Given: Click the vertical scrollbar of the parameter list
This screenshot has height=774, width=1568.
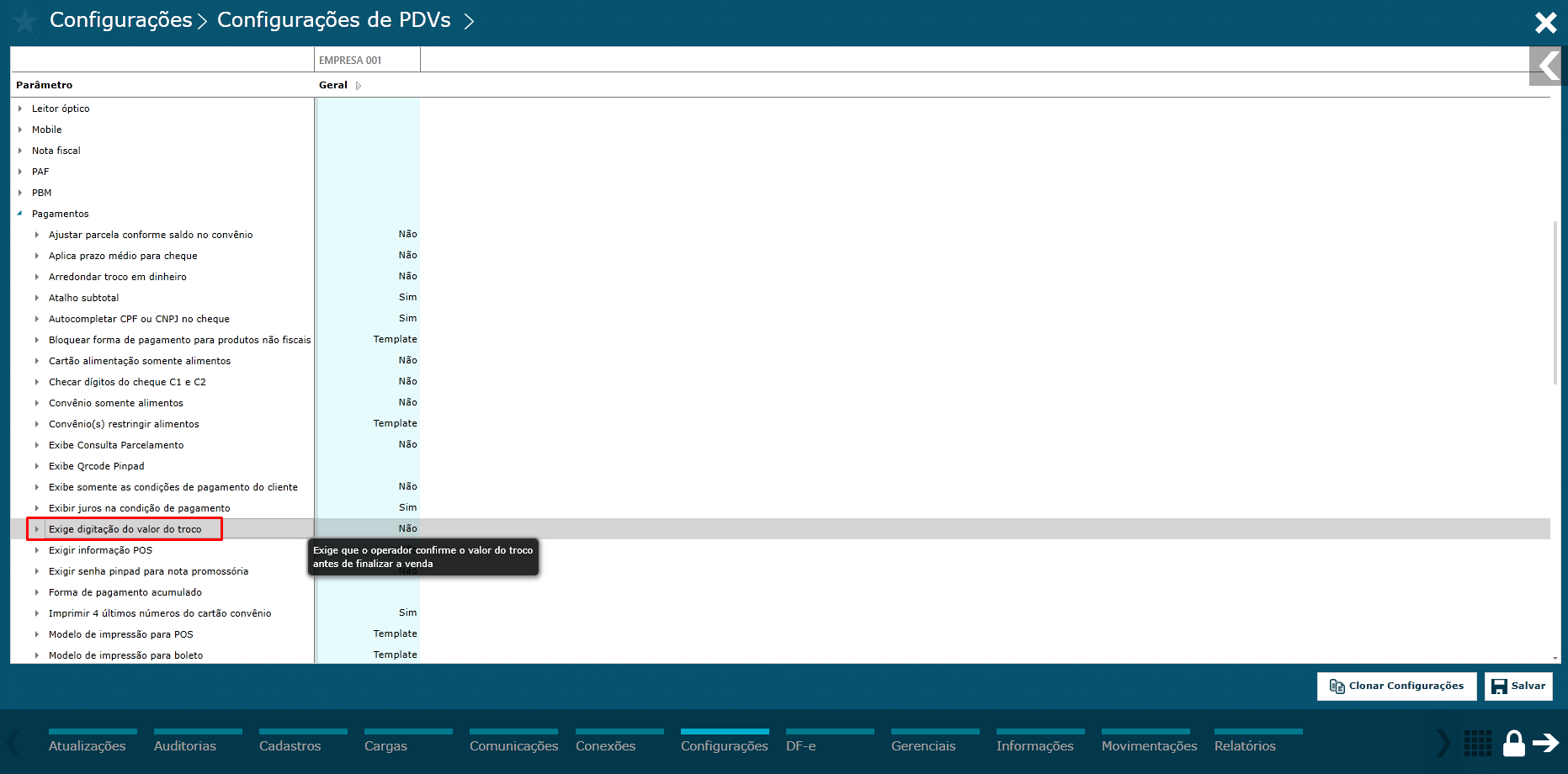Looking at the screenshot, I should [x=1555, y=303].
